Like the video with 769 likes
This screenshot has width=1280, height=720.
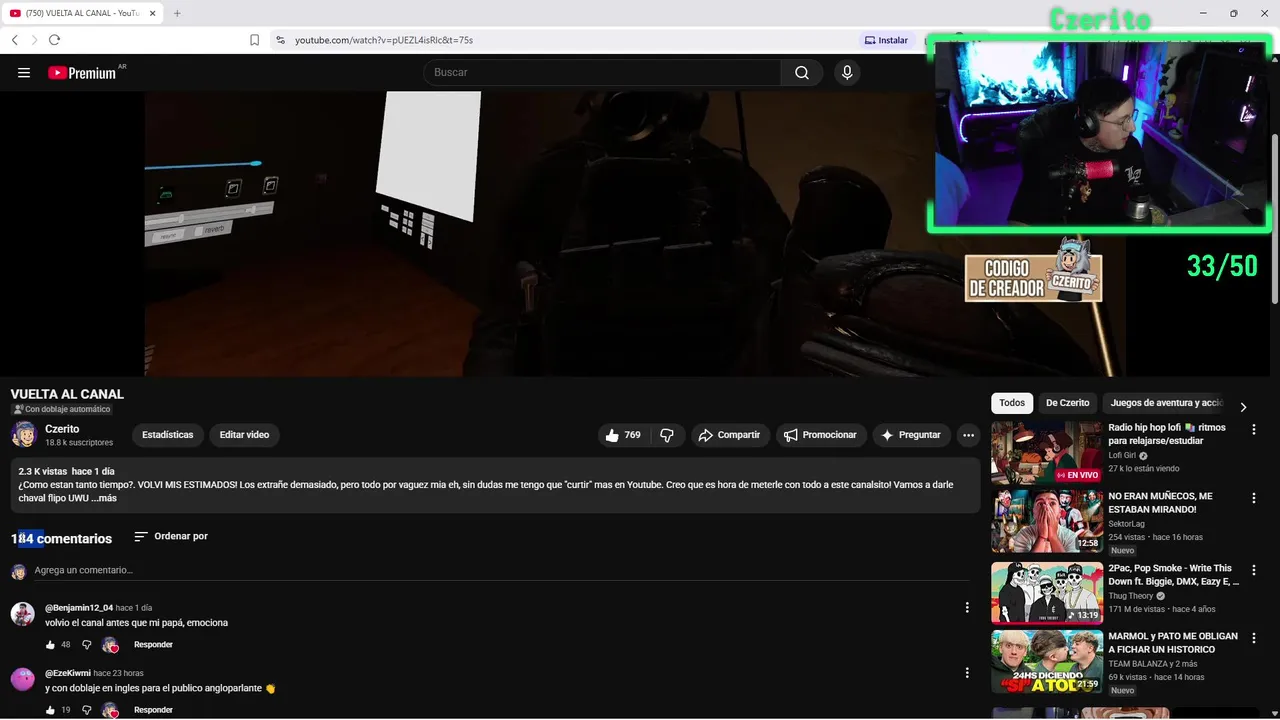(x=623, y=435)
